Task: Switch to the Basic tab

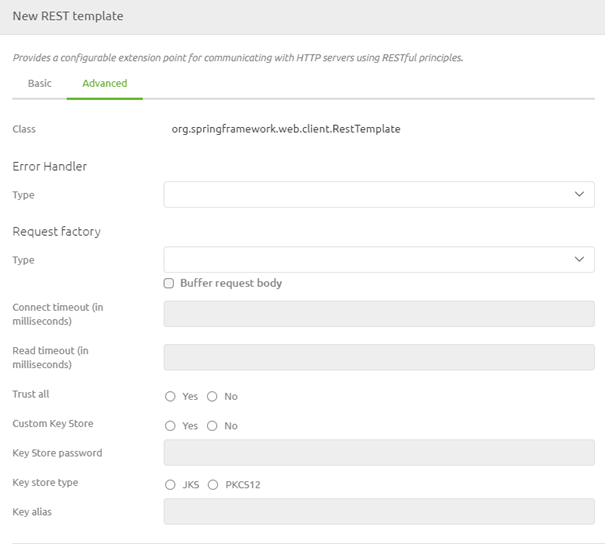Action: 39,83
